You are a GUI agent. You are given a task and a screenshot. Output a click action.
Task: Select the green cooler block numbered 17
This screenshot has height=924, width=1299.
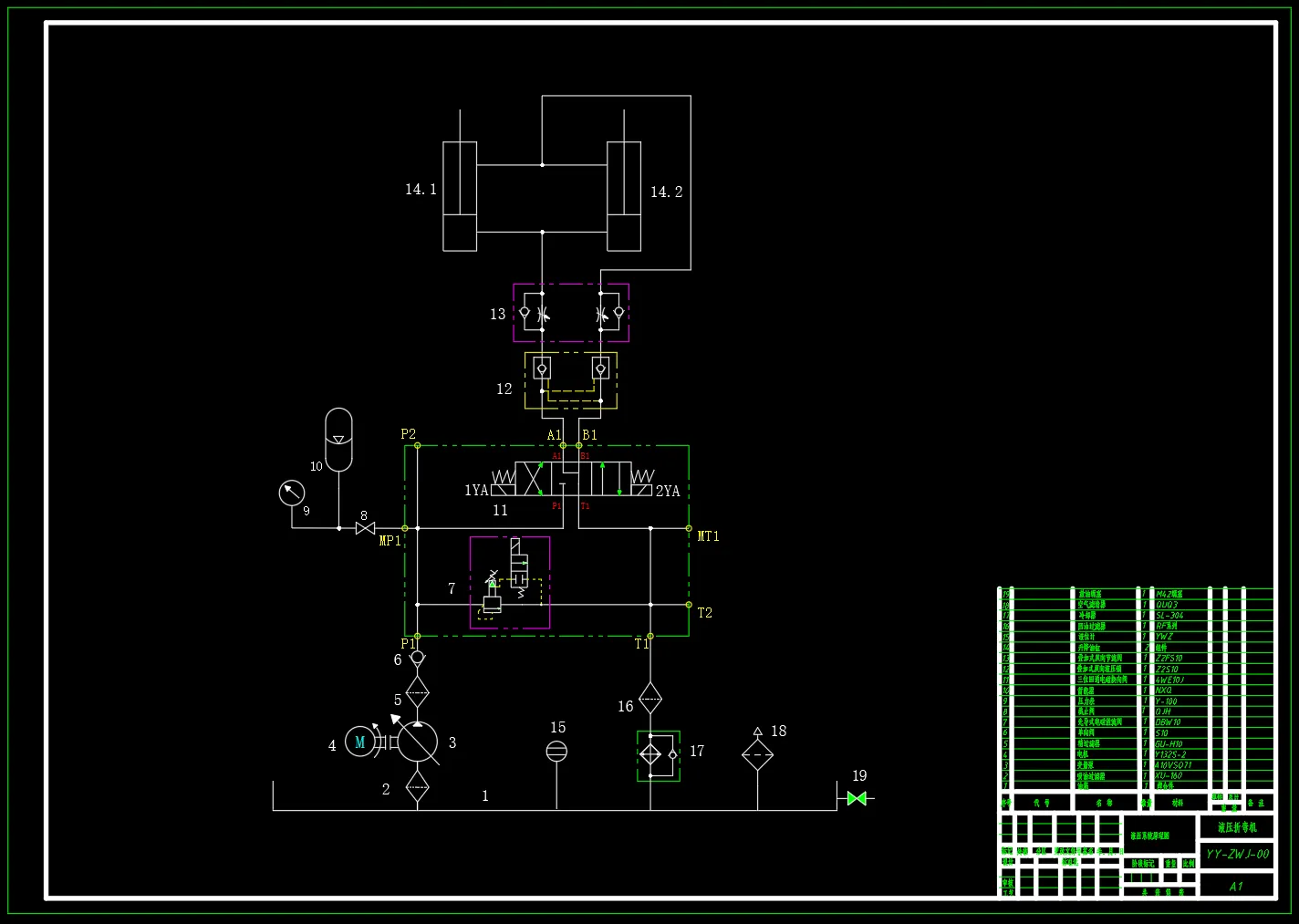click(x=659, y=755)
